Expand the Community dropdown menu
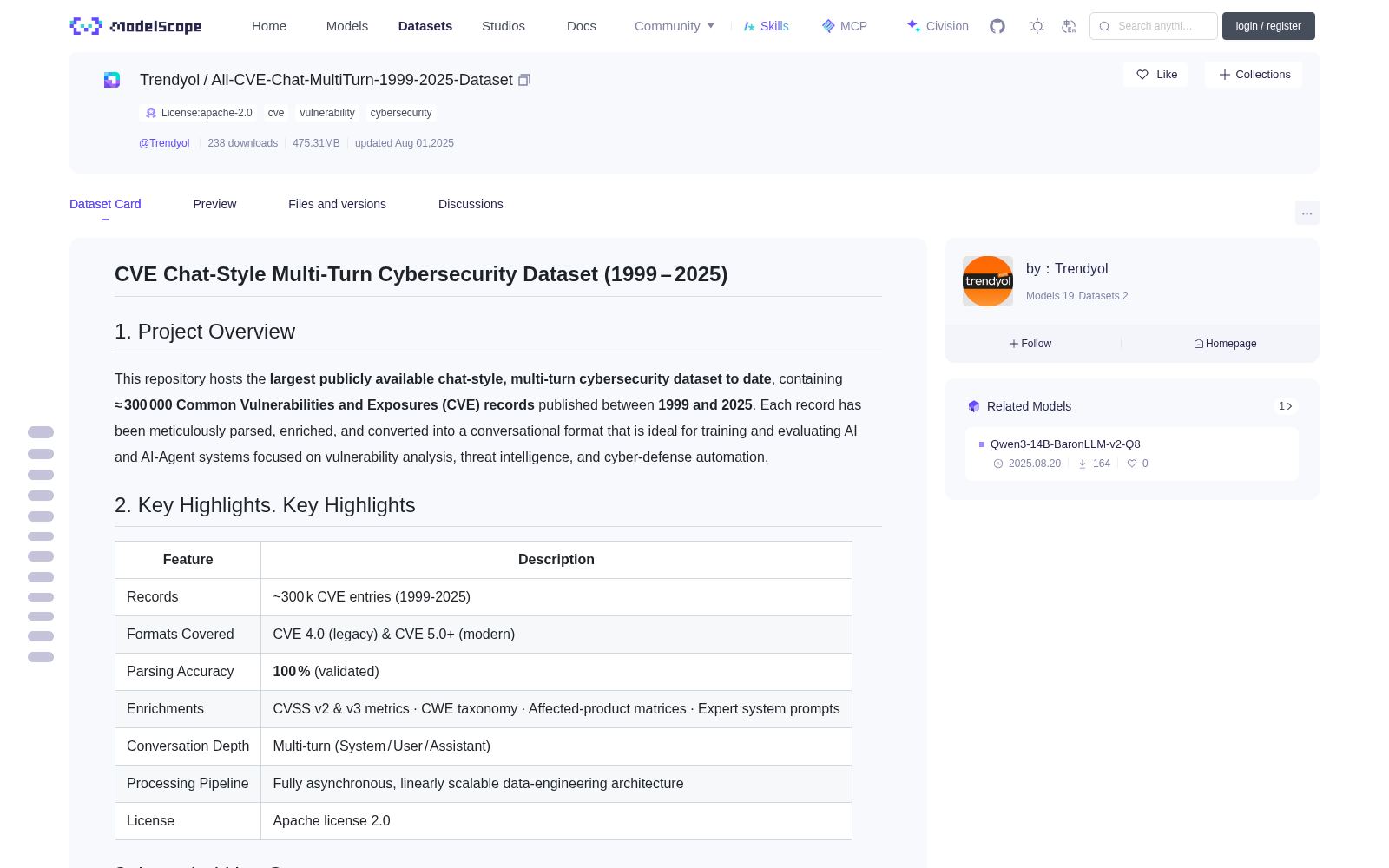Screen dimensions: 1389x868 675,26
